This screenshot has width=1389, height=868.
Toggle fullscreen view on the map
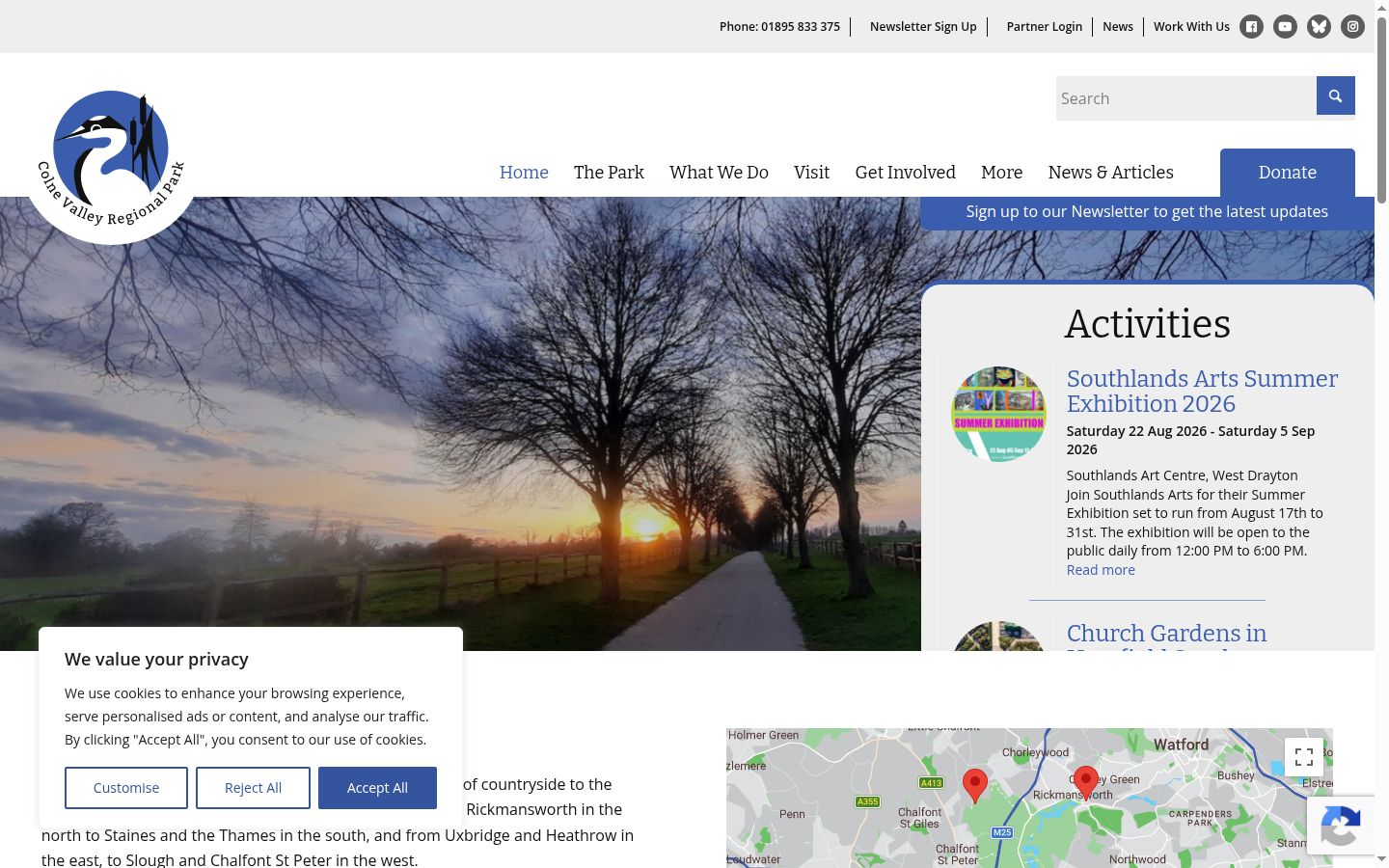[x=1304, y=757]
